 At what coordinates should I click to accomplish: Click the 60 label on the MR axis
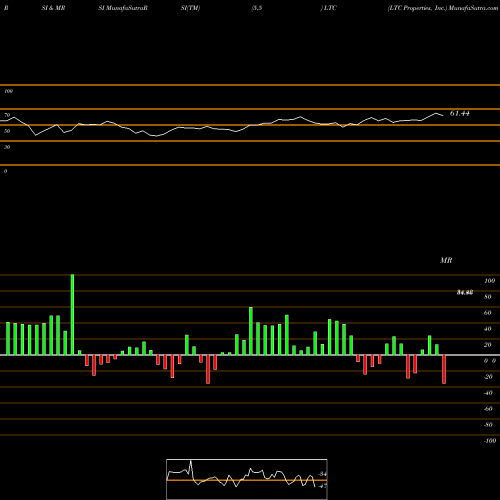(x=488, y=313)
